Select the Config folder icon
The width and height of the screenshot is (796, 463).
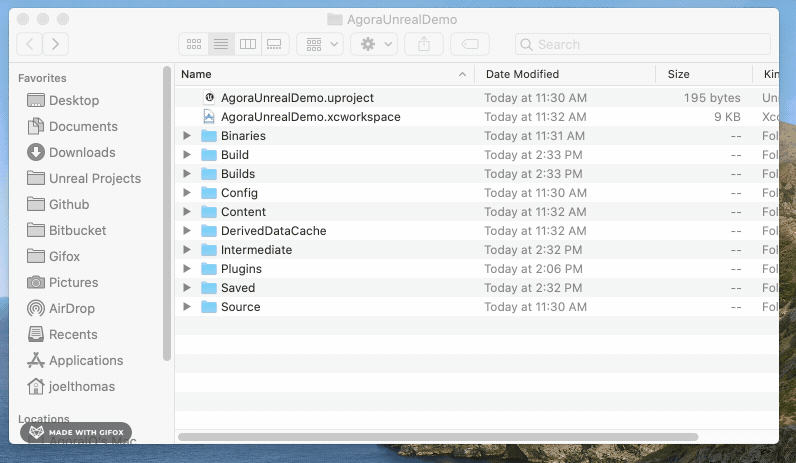209,192
